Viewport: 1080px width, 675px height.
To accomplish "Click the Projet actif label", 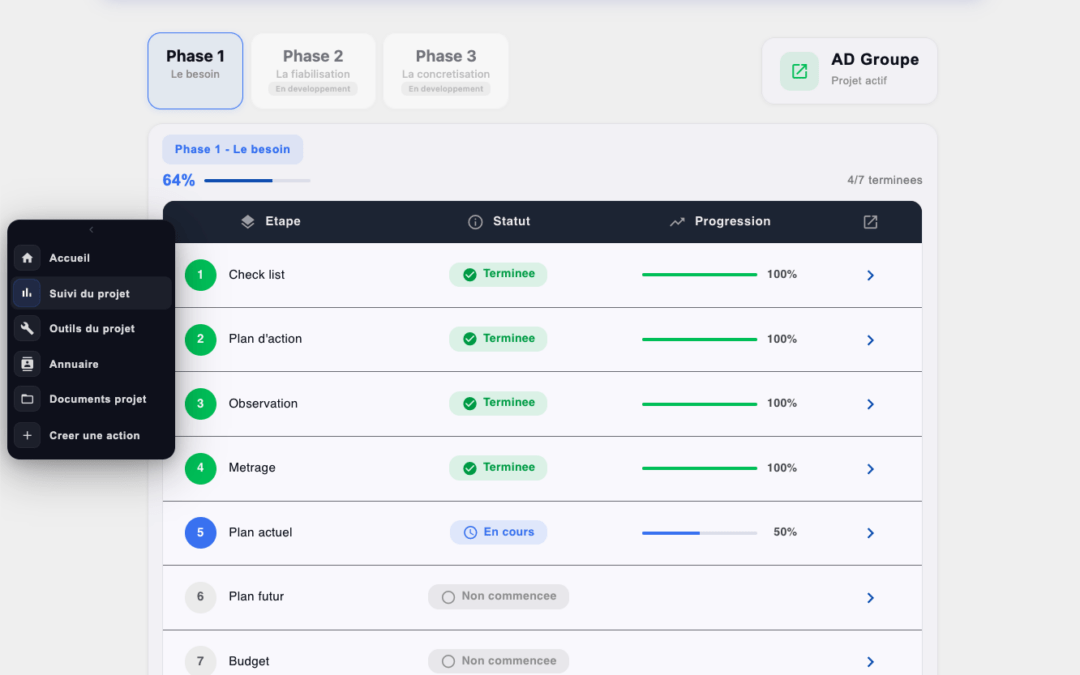I will pos(858,81).
